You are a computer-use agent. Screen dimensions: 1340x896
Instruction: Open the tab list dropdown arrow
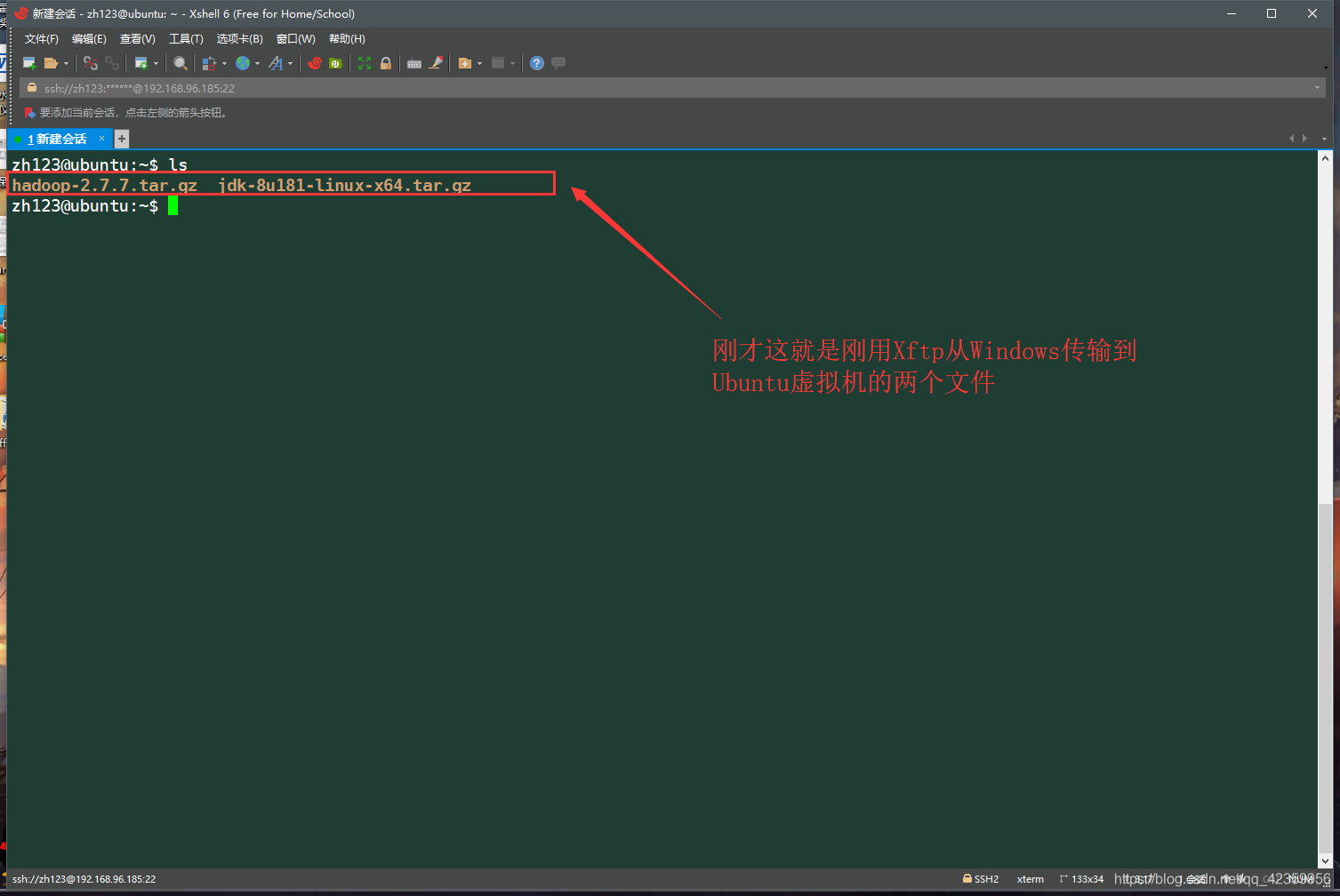click(1324, 139)
